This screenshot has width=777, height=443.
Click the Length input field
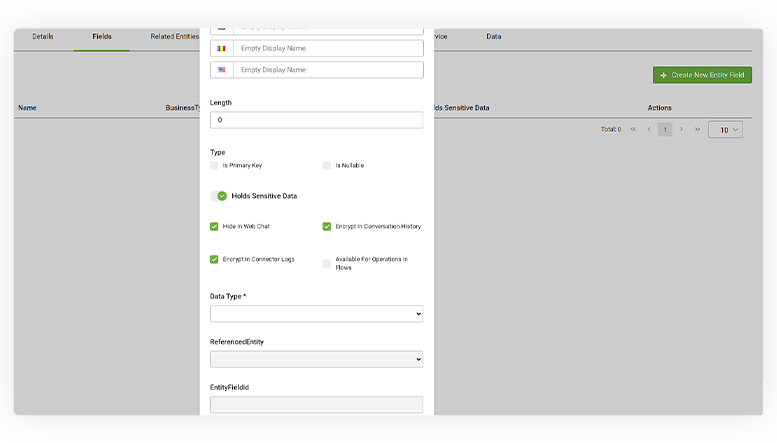pos(316,120)
